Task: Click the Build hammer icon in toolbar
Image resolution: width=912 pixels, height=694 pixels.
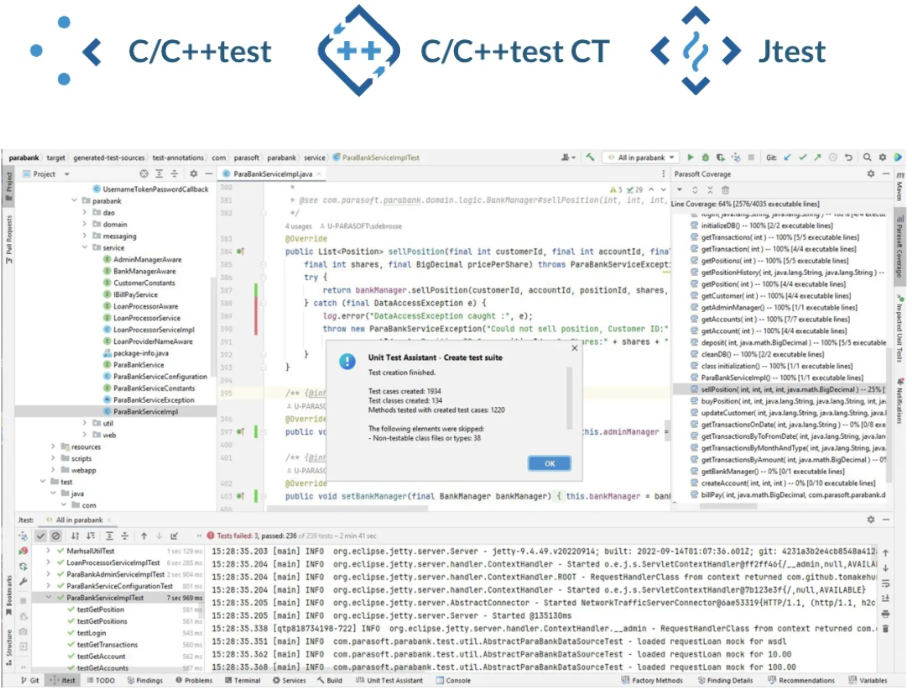Action: click(x=590, y=157)
